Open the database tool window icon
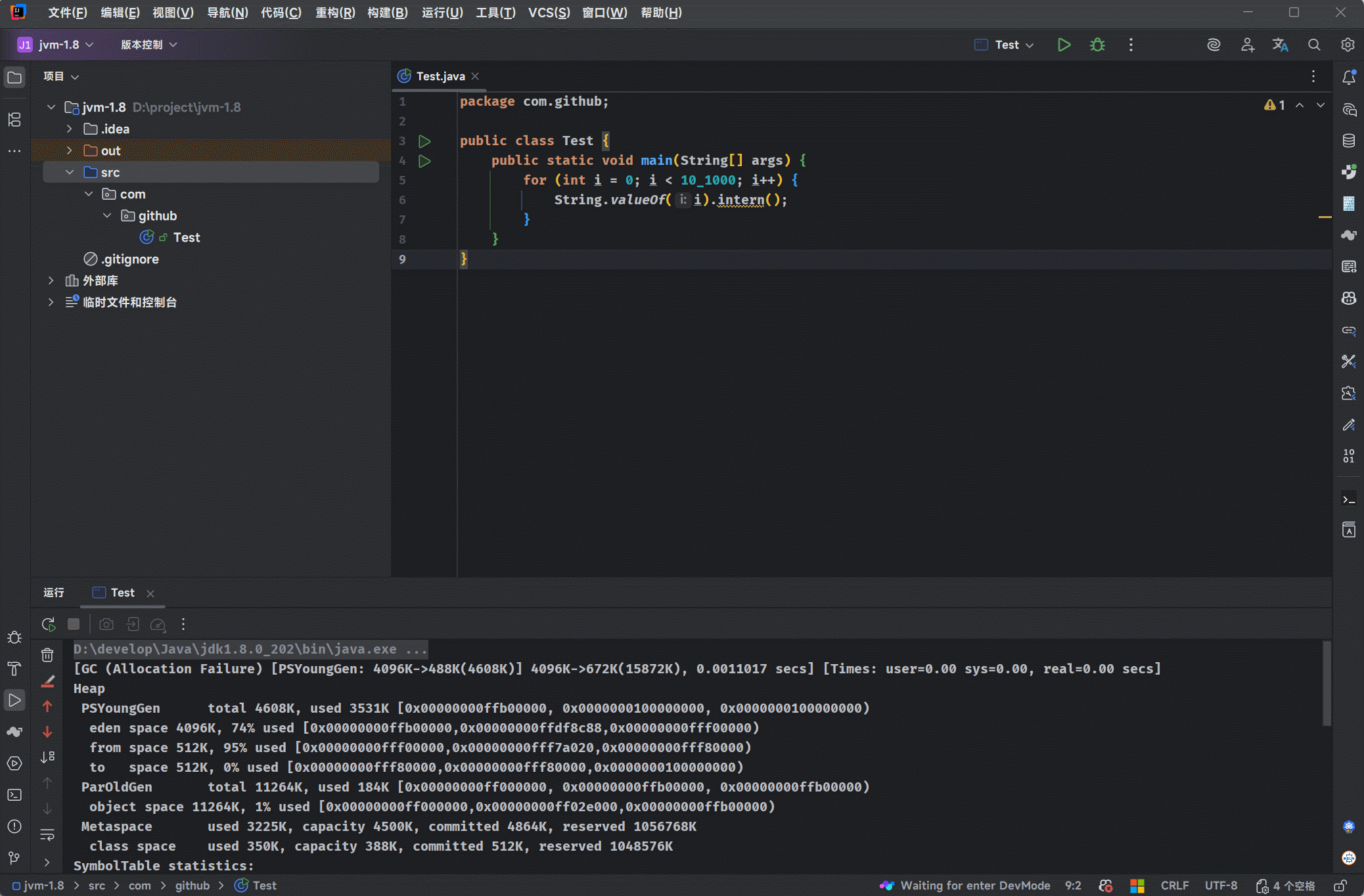Viewport: 1364px width, 896px height. (1349, 141)
